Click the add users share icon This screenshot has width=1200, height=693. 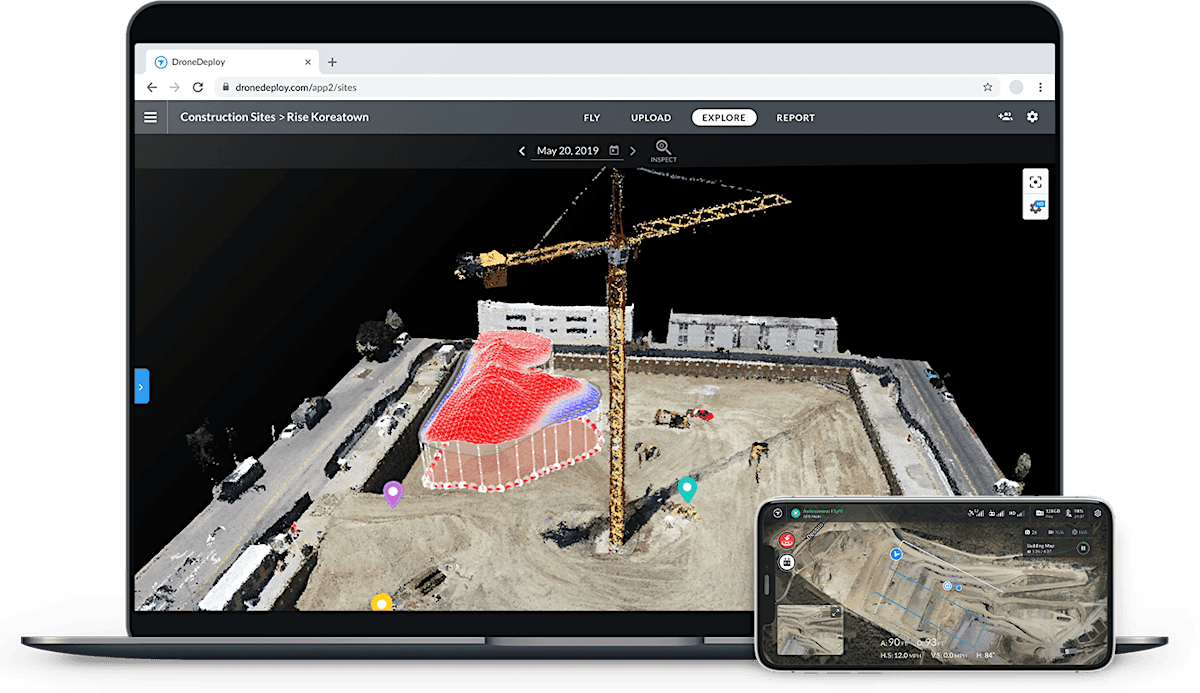[1004, 117]
